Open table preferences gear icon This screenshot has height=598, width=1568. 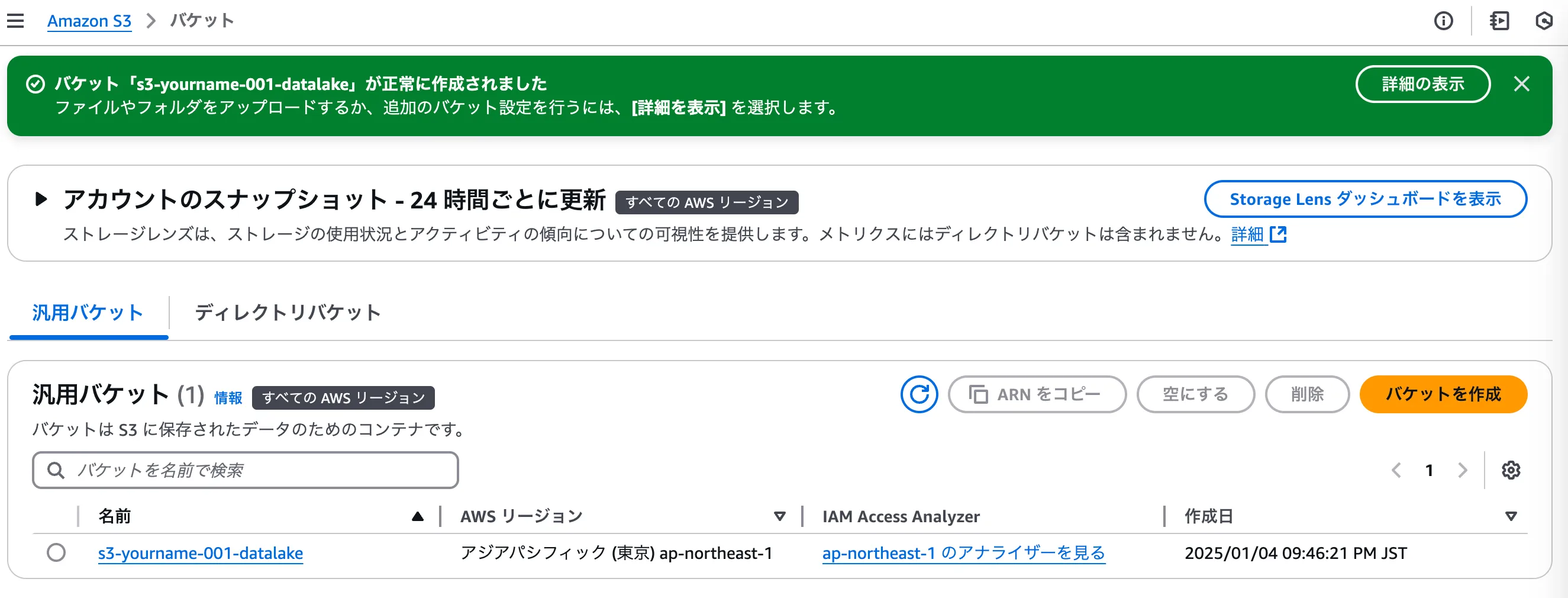(x=1510, y=470)
